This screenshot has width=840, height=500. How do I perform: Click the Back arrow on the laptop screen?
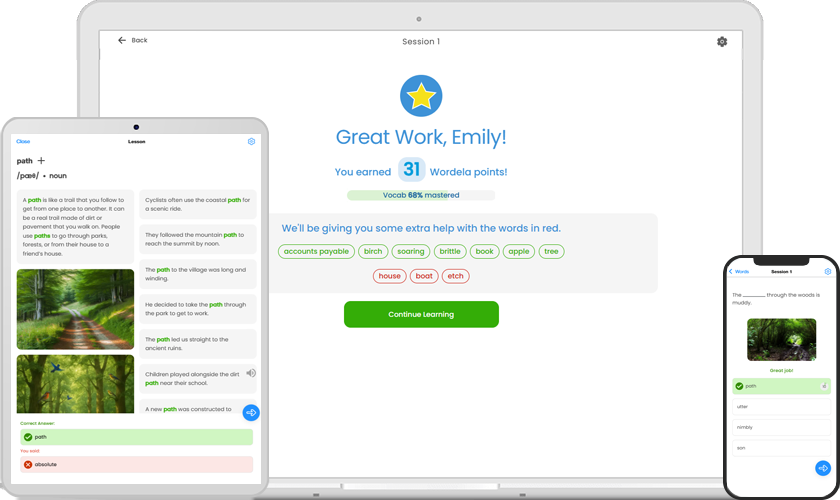[122, 40]
